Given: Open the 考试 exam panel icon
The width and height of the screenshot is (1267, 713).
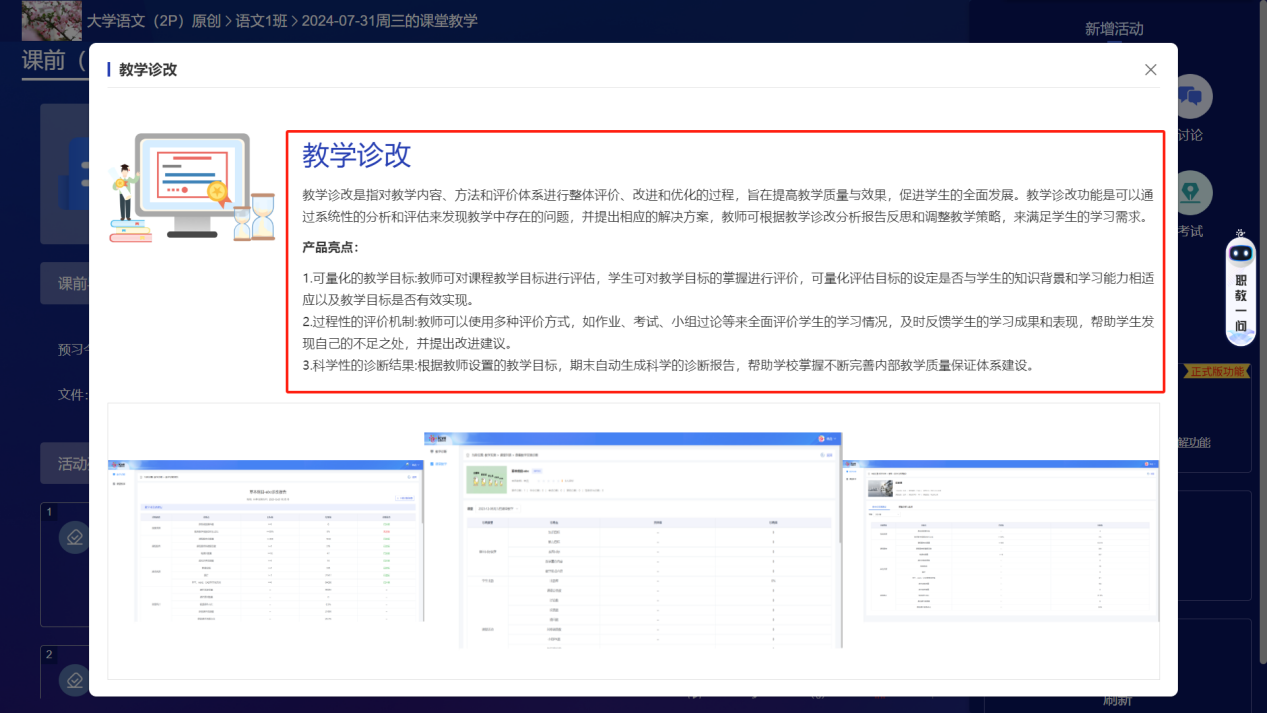Looking at the screenshot, I should tap(1193, 191).
